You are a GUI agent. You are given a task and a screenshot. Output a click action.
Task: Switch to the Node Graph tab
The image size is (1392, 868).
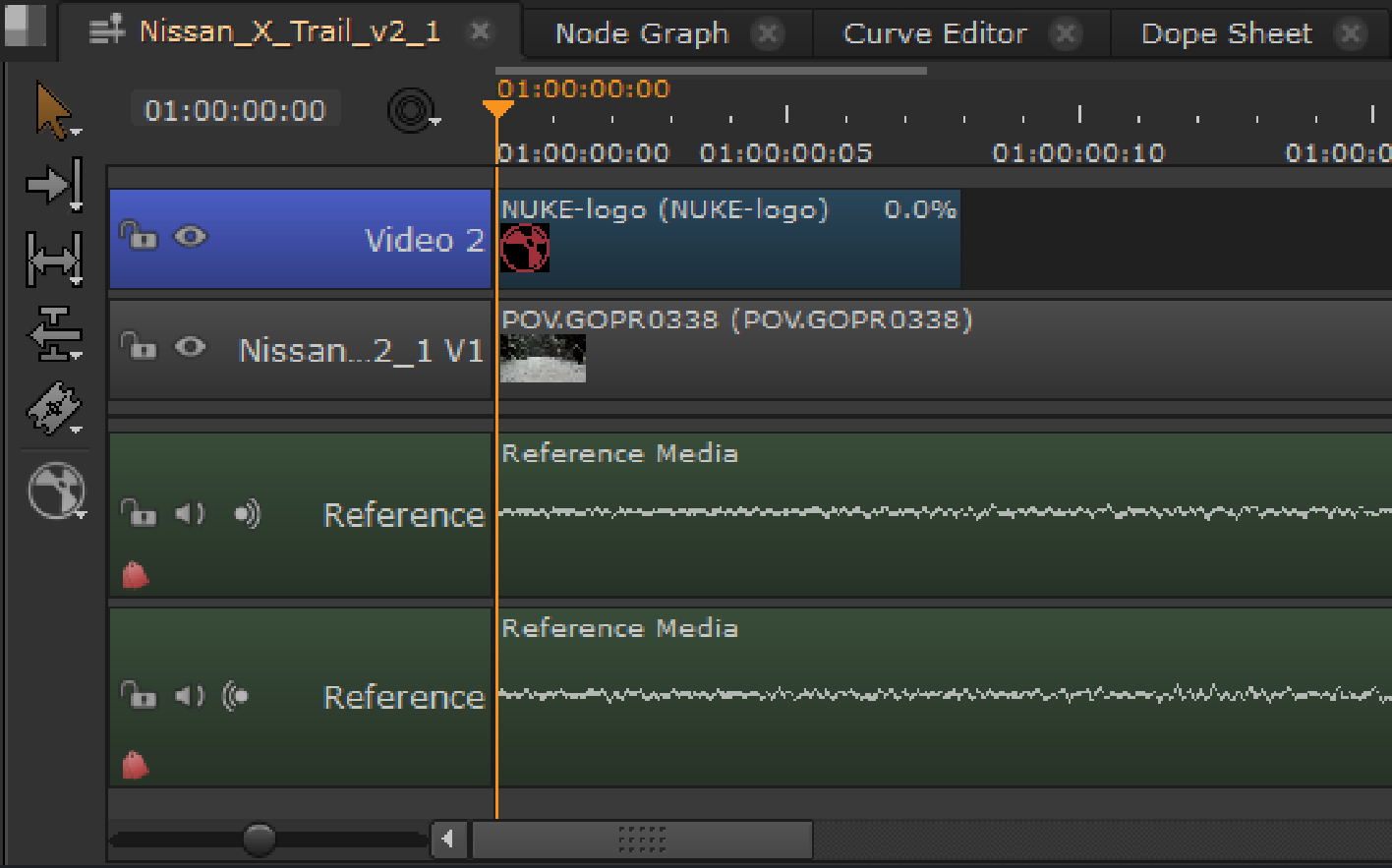coord(642,33)
